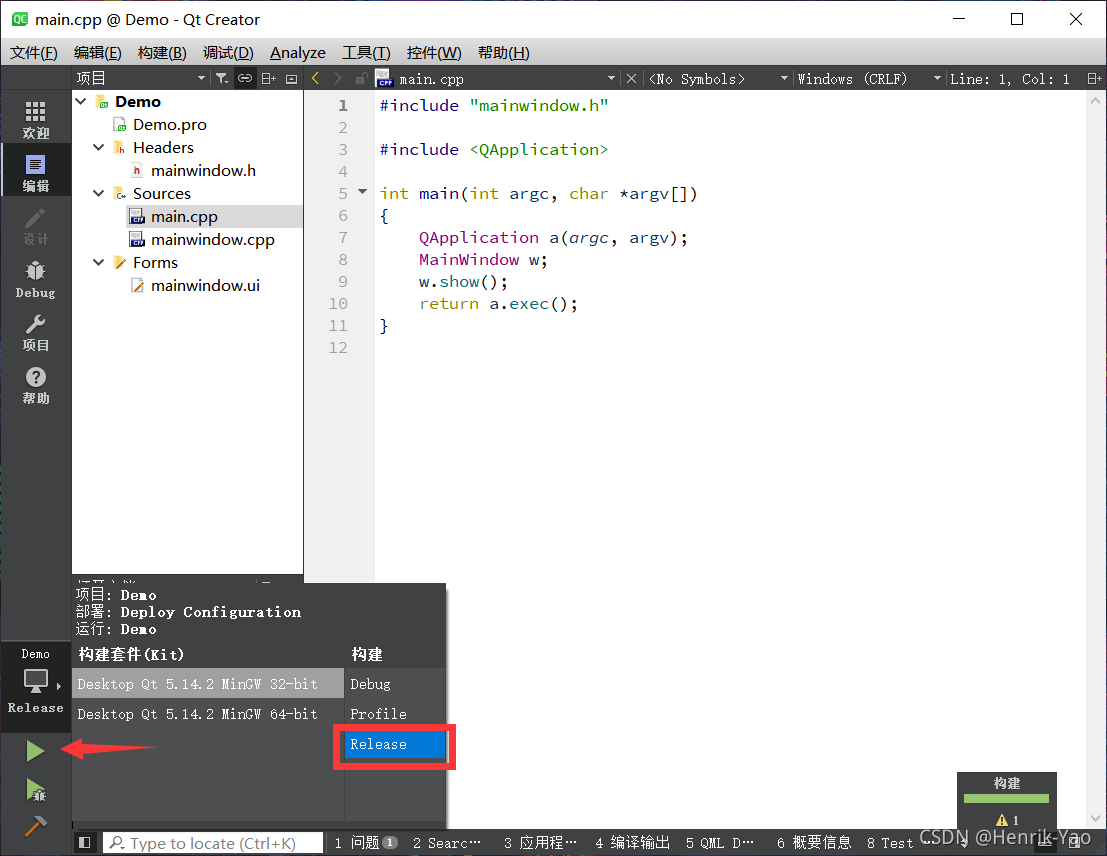Select Desktop Qt 5.14.2 MinGW 32-bit kit
The width and height of the screenshot is (1107, 856).
208,684
